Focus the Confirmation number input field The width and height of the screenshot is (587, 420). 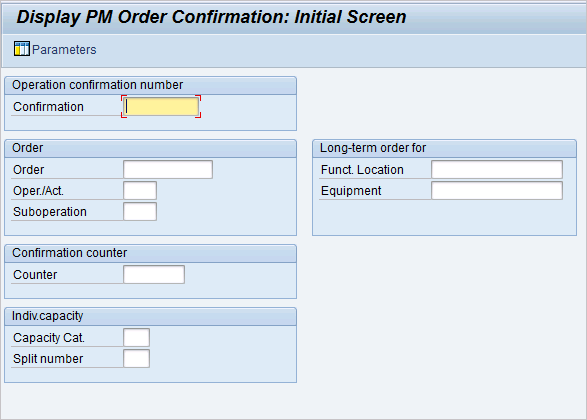click(x=161, y=107)
